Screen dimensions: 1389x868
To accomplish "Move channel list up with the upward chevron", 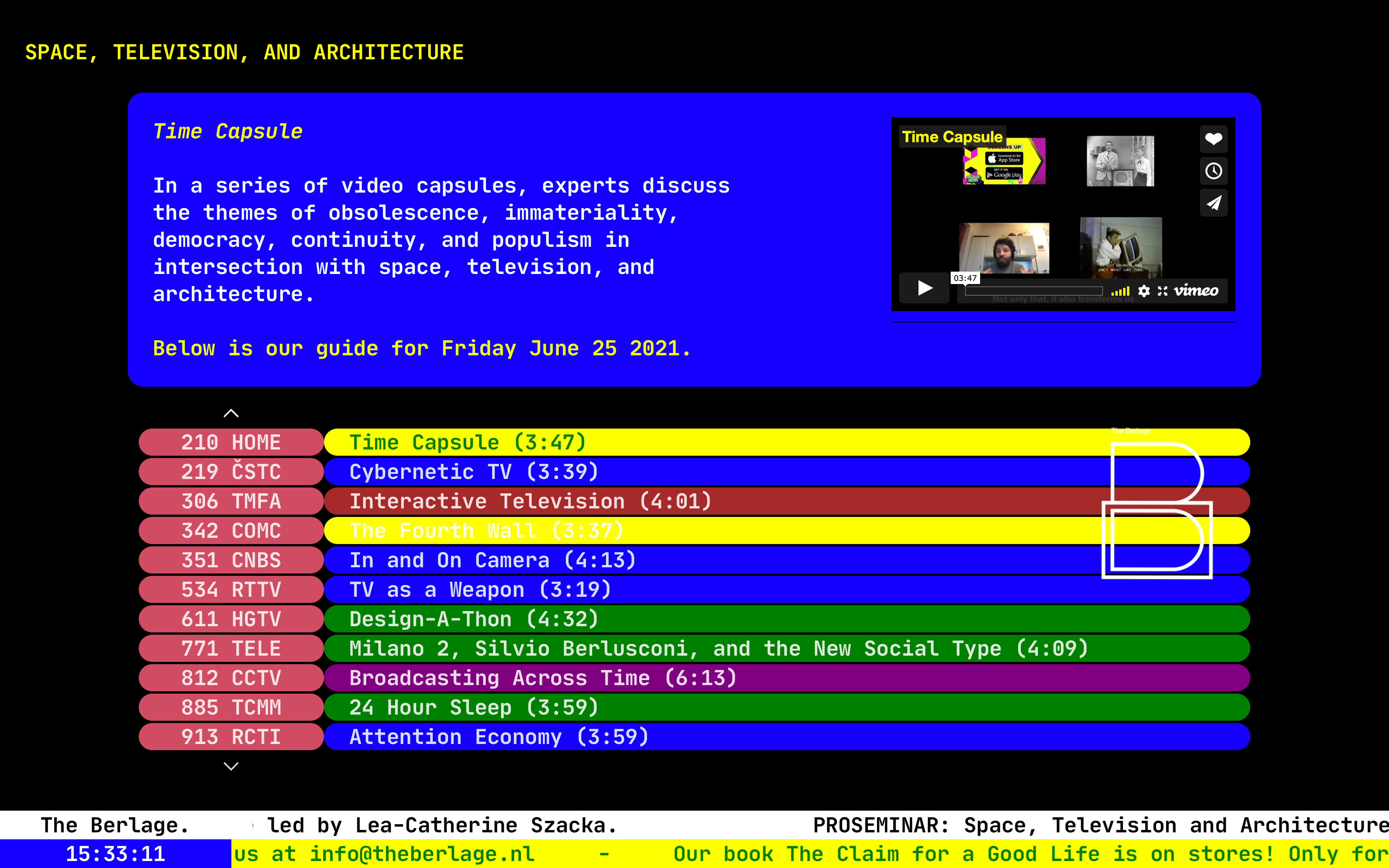I will (x=231, y=413).
